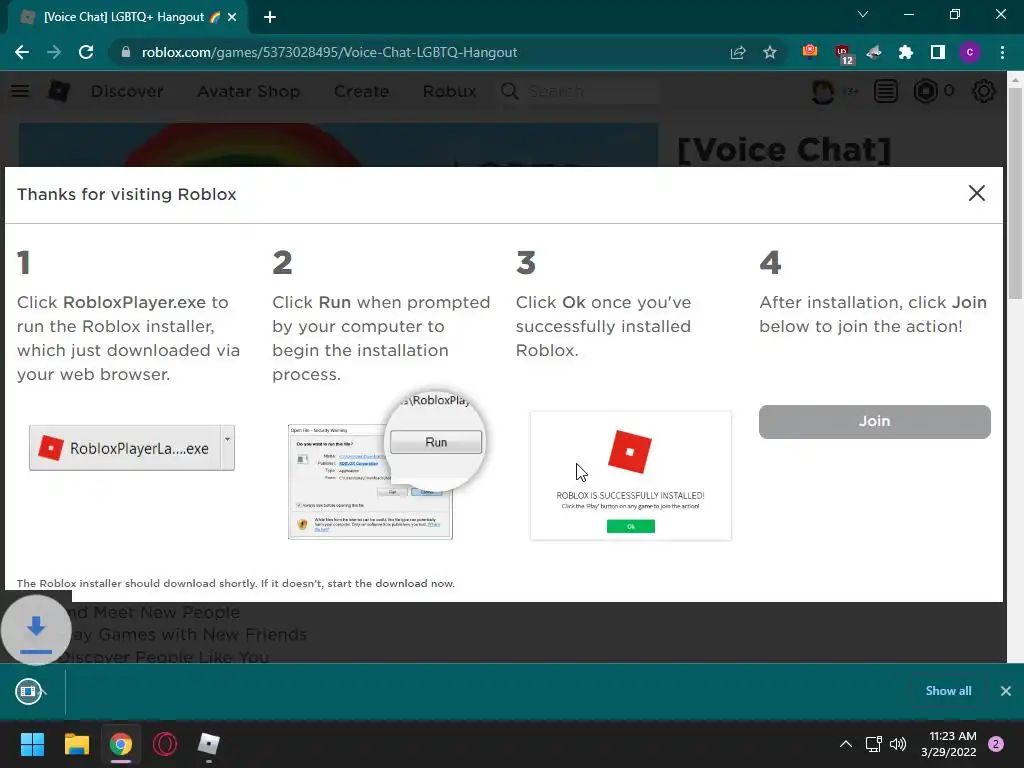The height and width of the screenshot is (768, 1024).
Task: Bookmark this page with the star
Action: coord(770,52)
